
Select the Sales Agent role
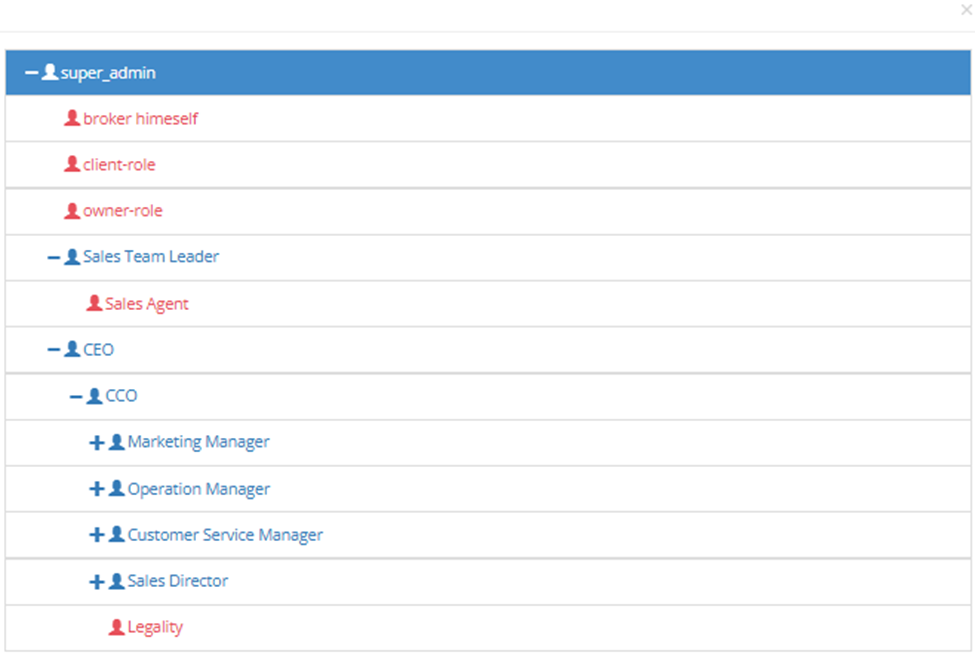[147, 304]
